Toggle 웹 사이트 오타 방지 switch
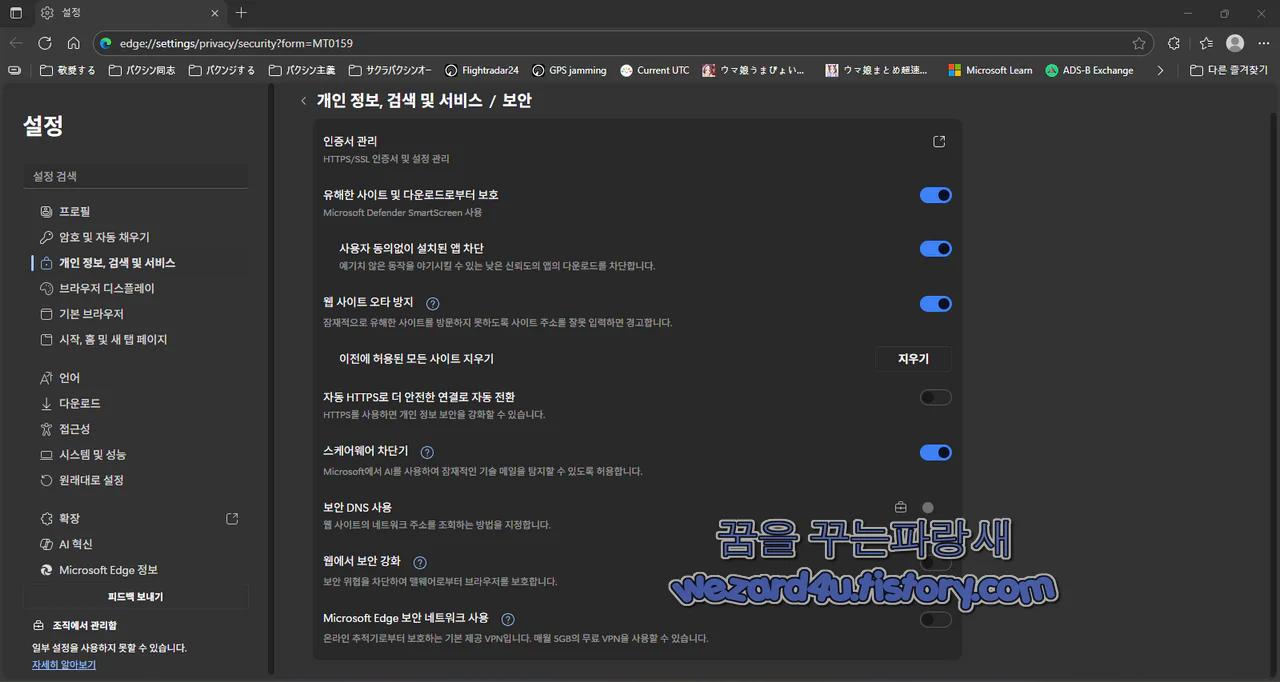 (x=936, y=304)
